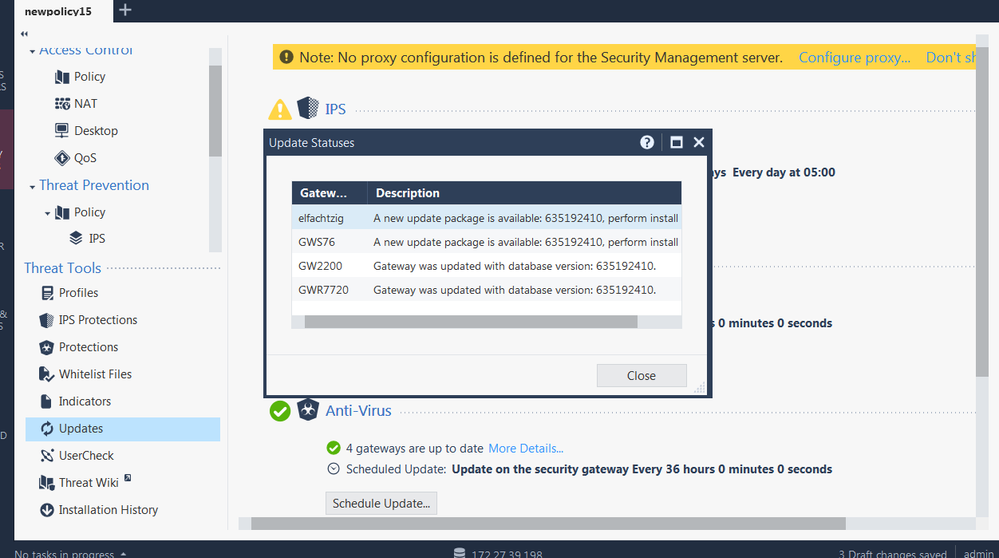The height and width of the screenshot is (558, 999).
Task: Click the Profiles icon
Action: click(x=47, y=293)
